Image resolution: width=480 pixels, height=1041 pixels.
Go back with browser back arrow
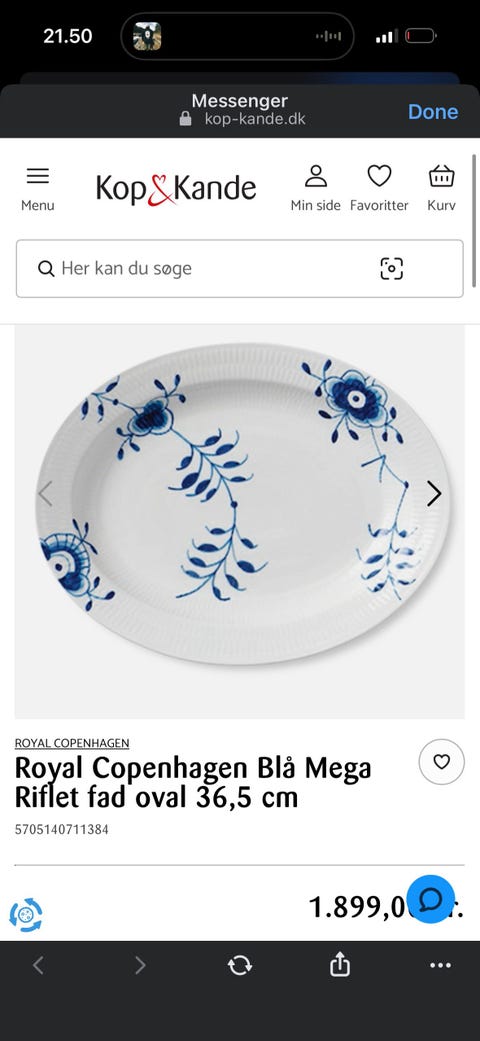(39, 965)
